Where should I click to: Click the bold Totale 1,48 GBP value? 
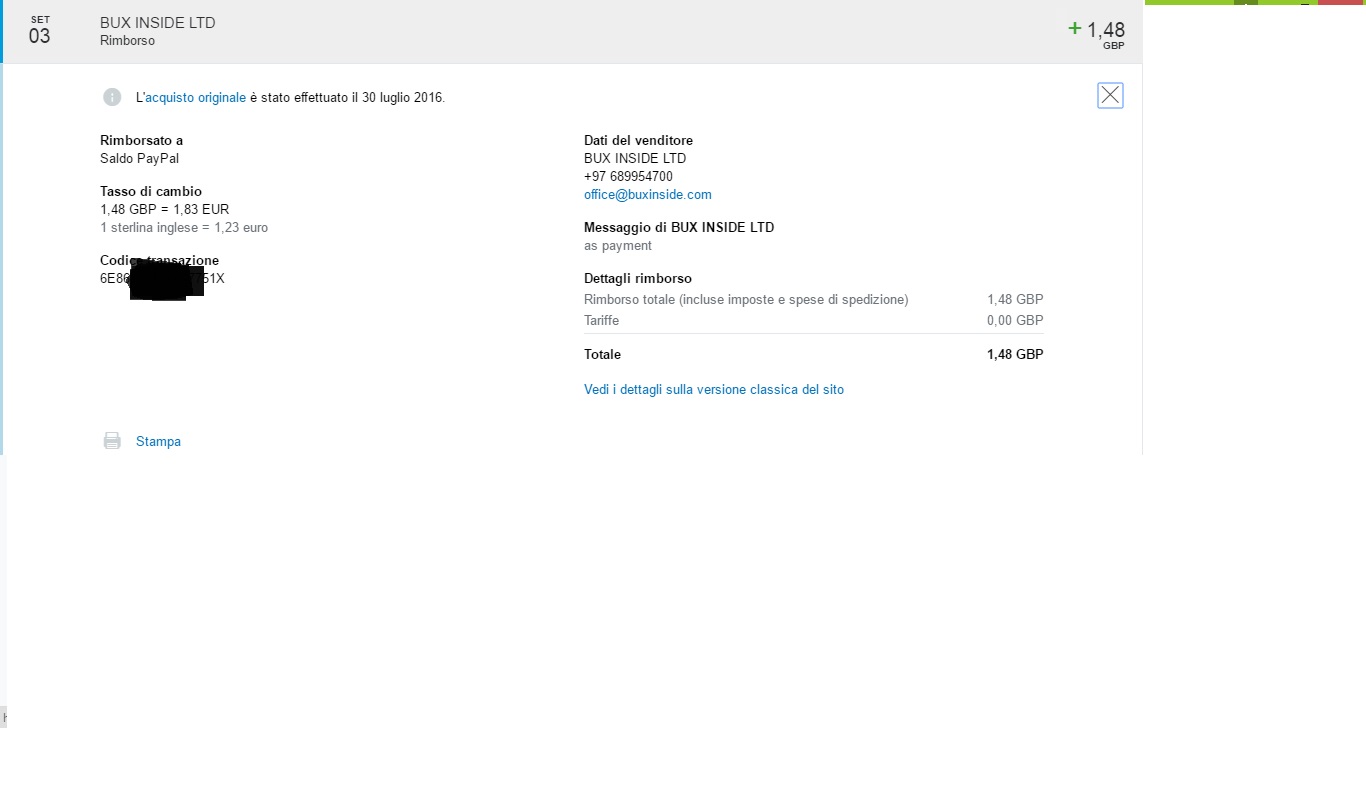pyautogui.click(x=1015, y=355)
